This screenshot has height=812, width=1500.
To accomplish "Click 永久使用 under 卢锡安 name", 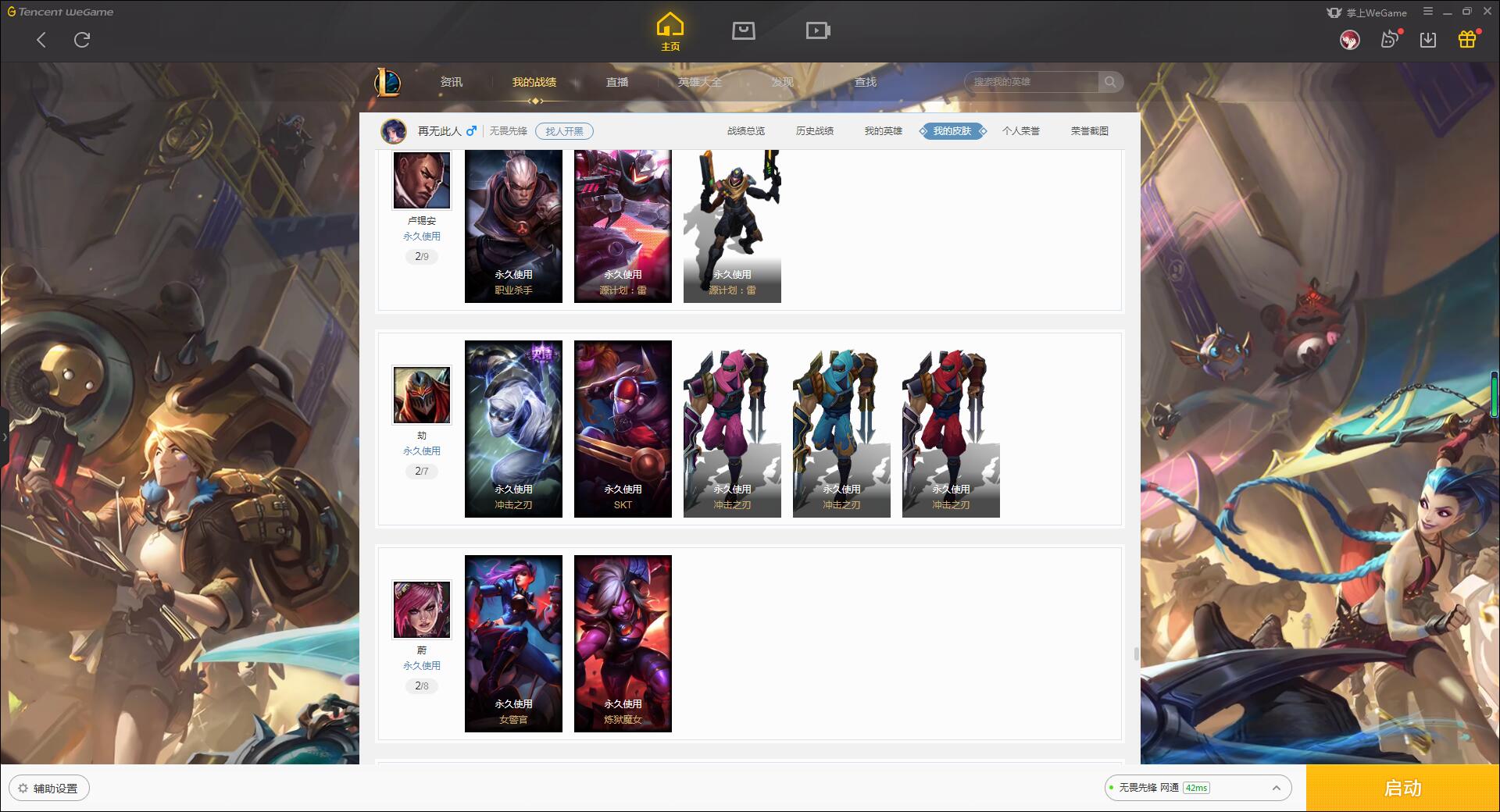I will click(x=422, y=236).
